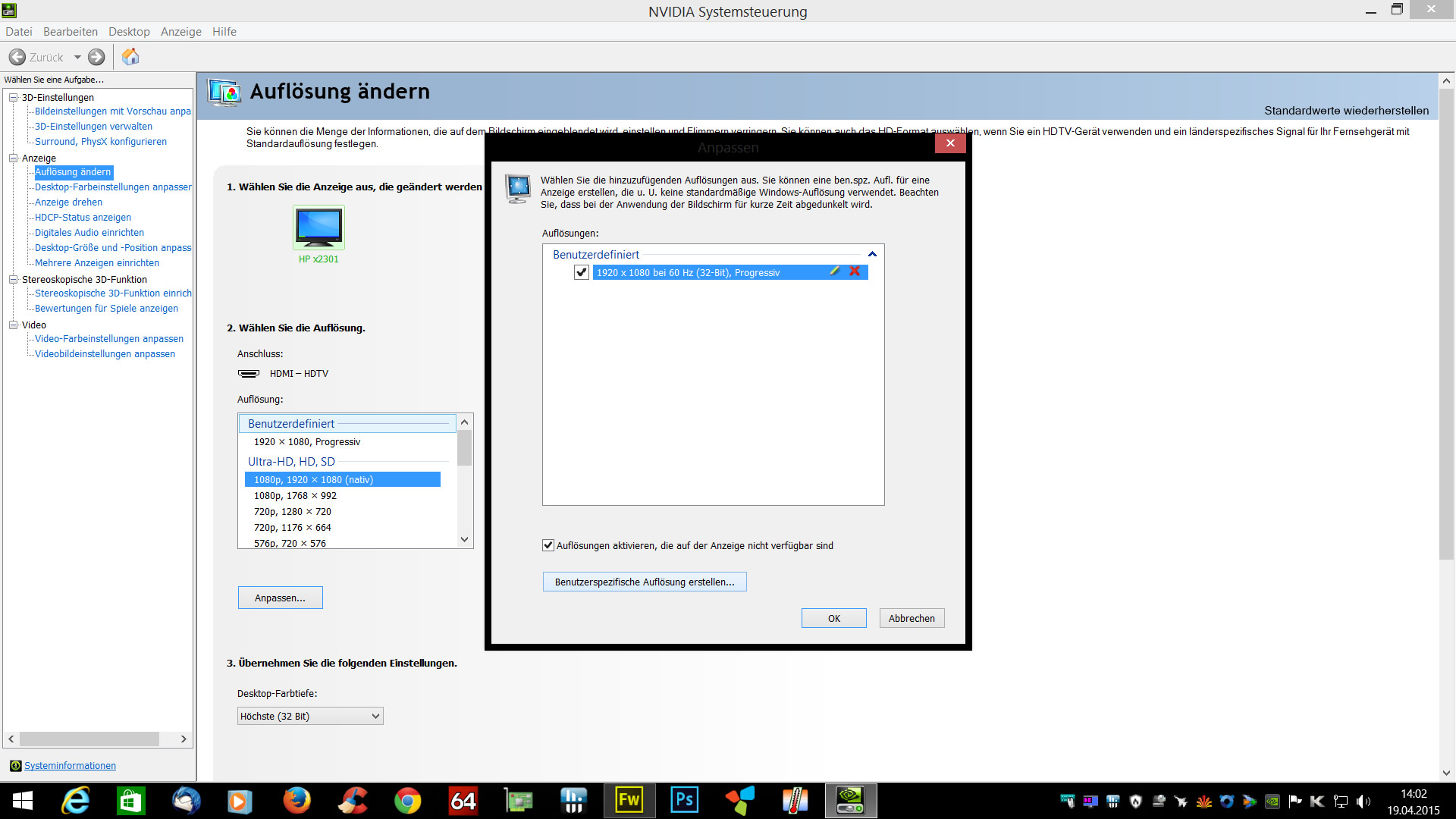This screenshot has height=819, width=1456.
Task: Click the red X delete resolution icon
Action: (855, 271)
